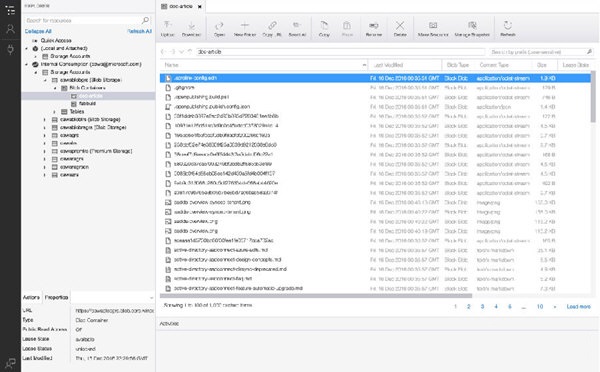Close the doc-article tab
The width and height of the screenshot is (600, 372).
point(199,7)
